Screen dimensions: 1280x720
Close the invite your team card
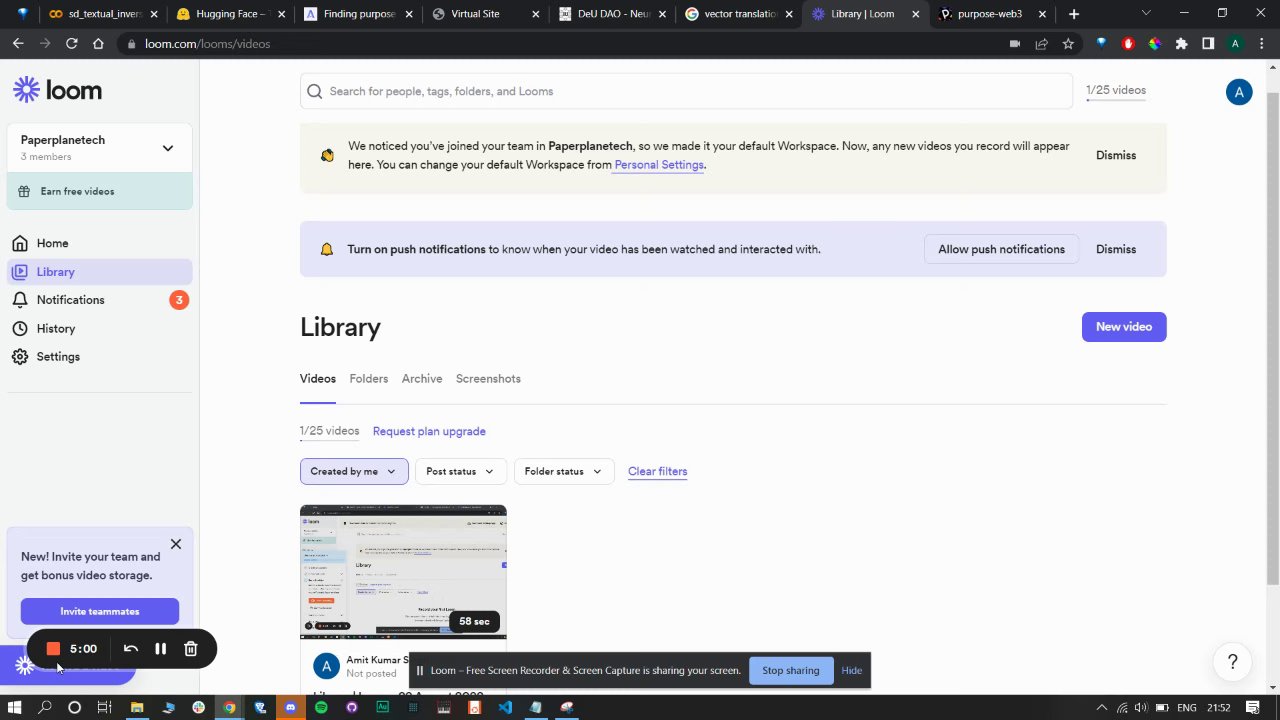coord(176,544)
